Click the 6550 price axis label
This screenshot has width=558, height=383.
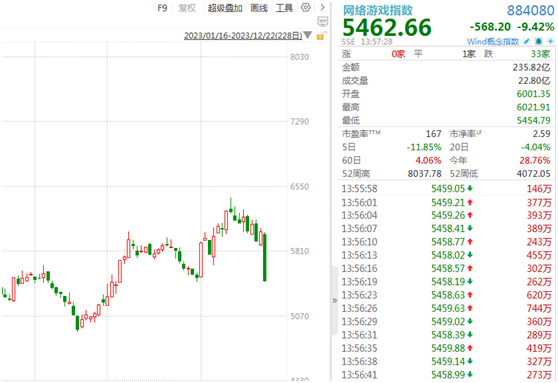300,187
